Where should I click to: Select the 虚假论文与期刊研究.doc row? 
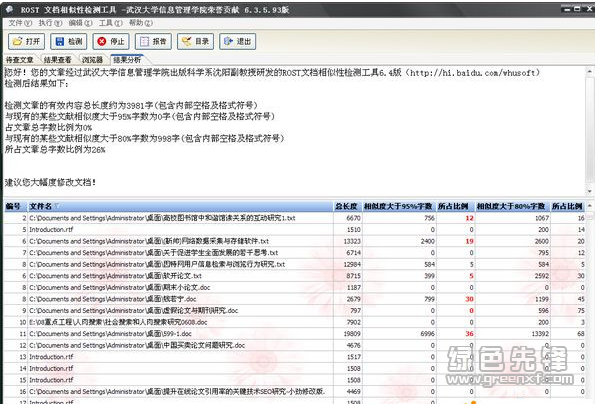pos(294,311)
